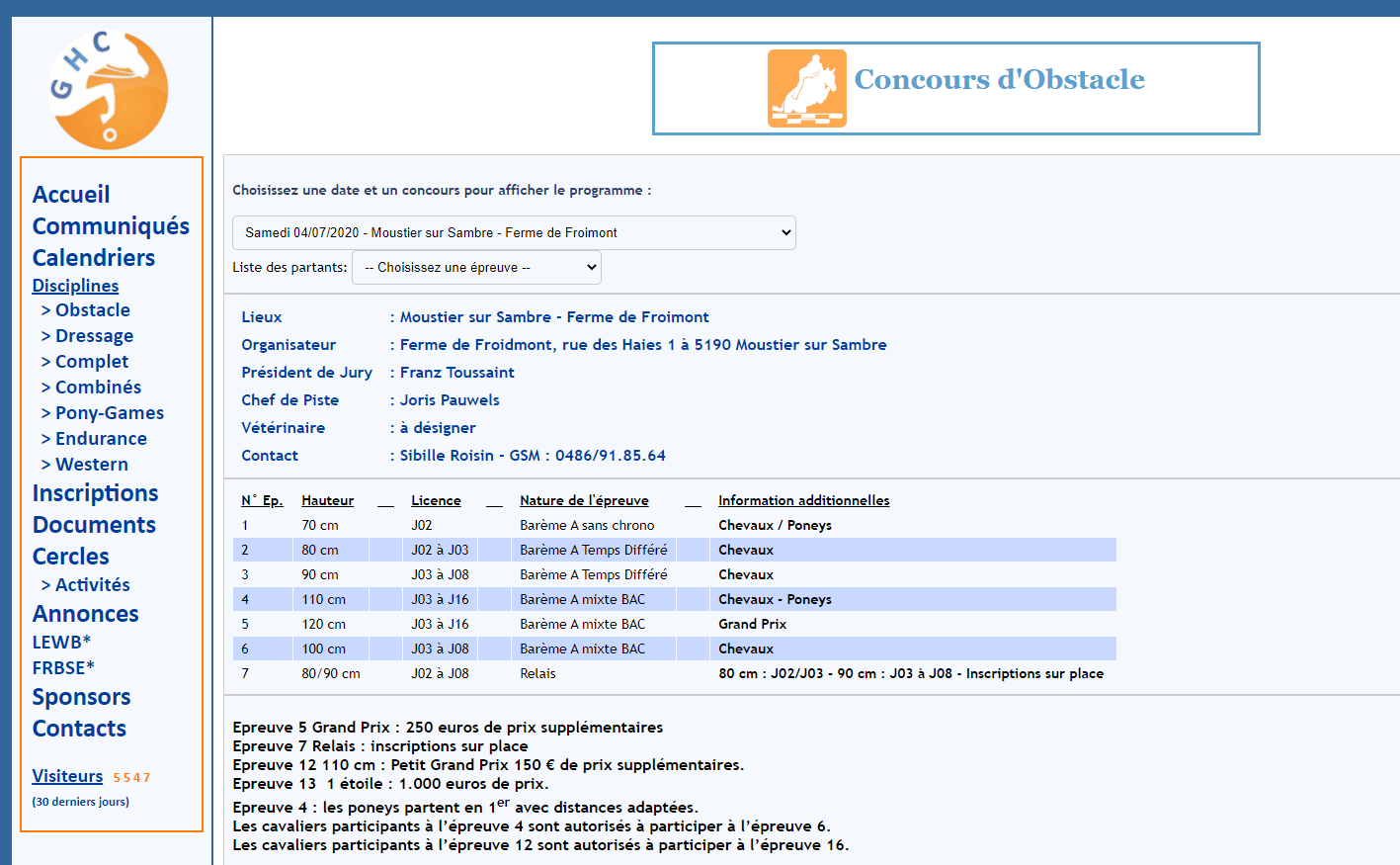Open Contacts page
1400x865 pixels.
80,729
